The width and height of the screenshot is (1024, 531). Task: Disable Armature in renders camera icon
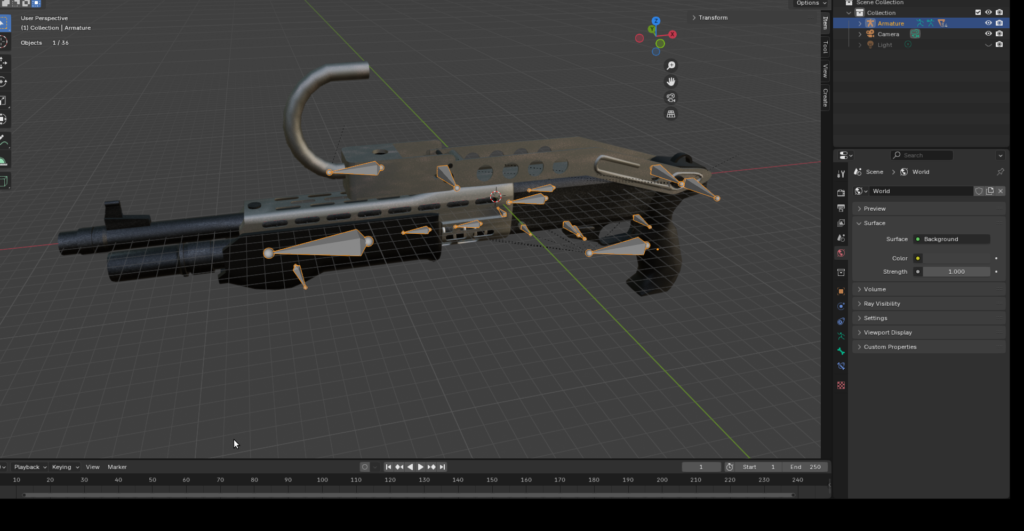pos(999,23)
